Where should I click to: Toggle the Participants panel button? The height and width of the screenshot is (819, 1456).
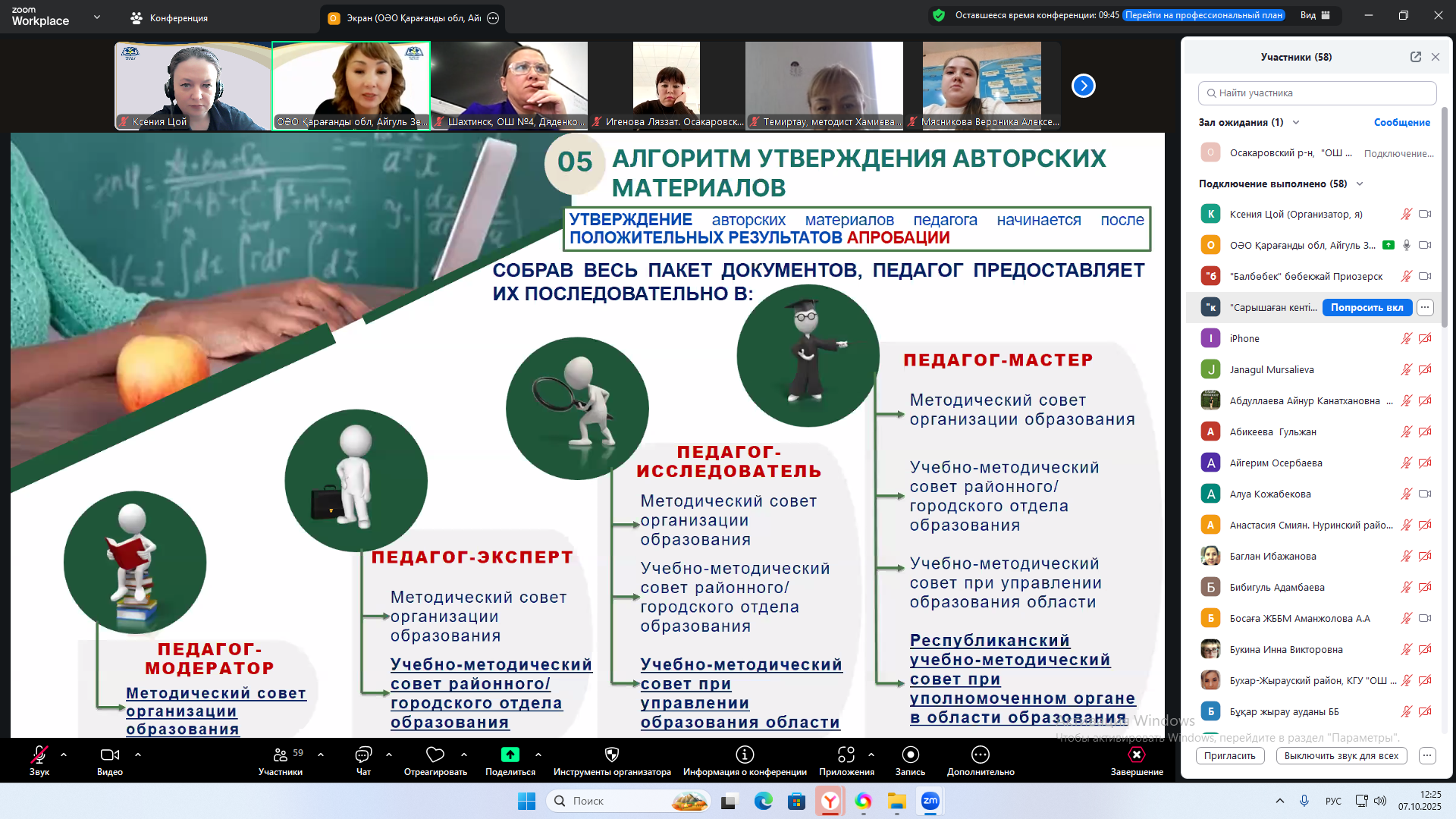tap(281, 755)
